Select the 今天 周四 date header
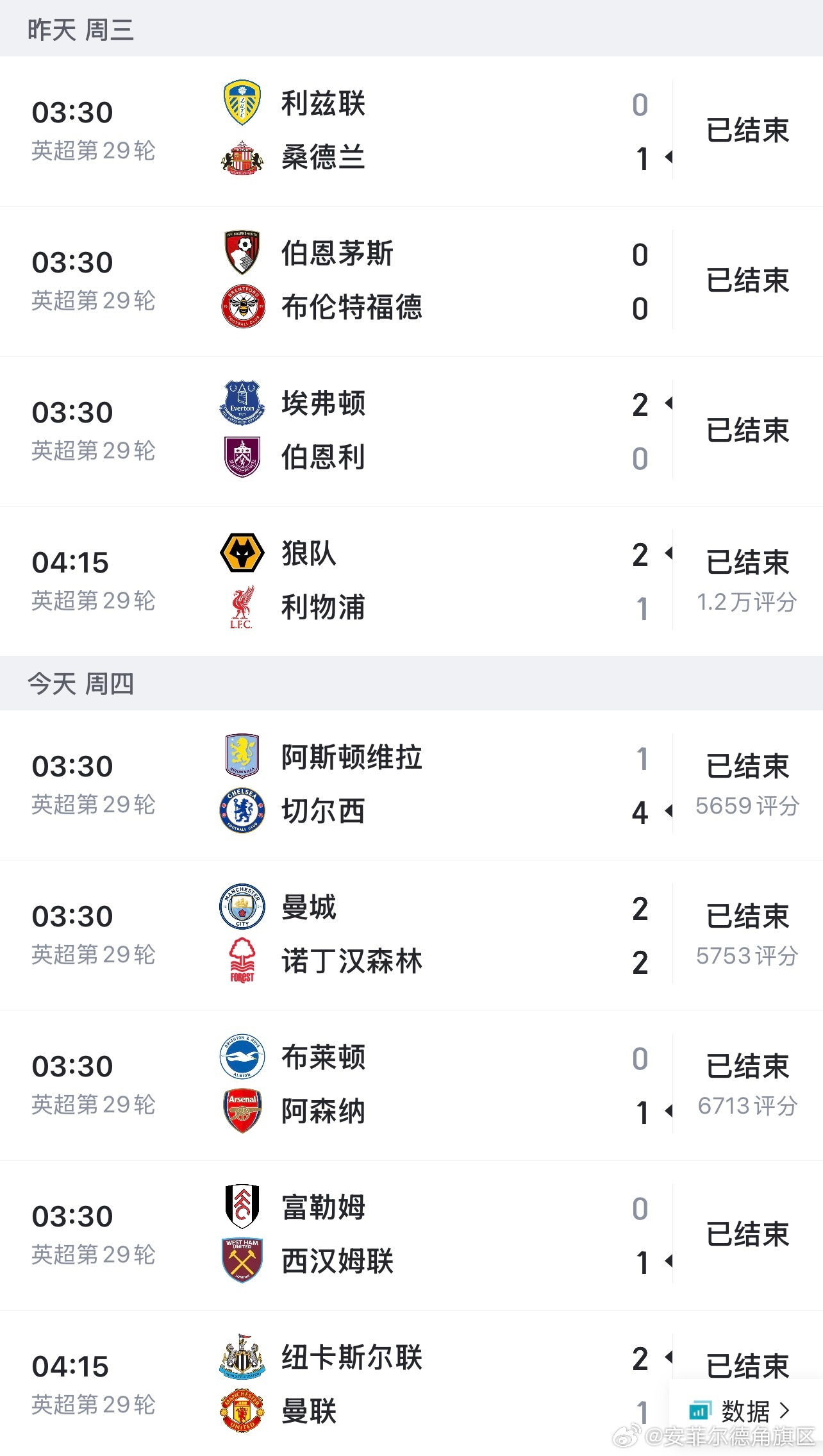Image resolution: width=823 pixels, height=1456 pixels. click(x=81, y=684)
